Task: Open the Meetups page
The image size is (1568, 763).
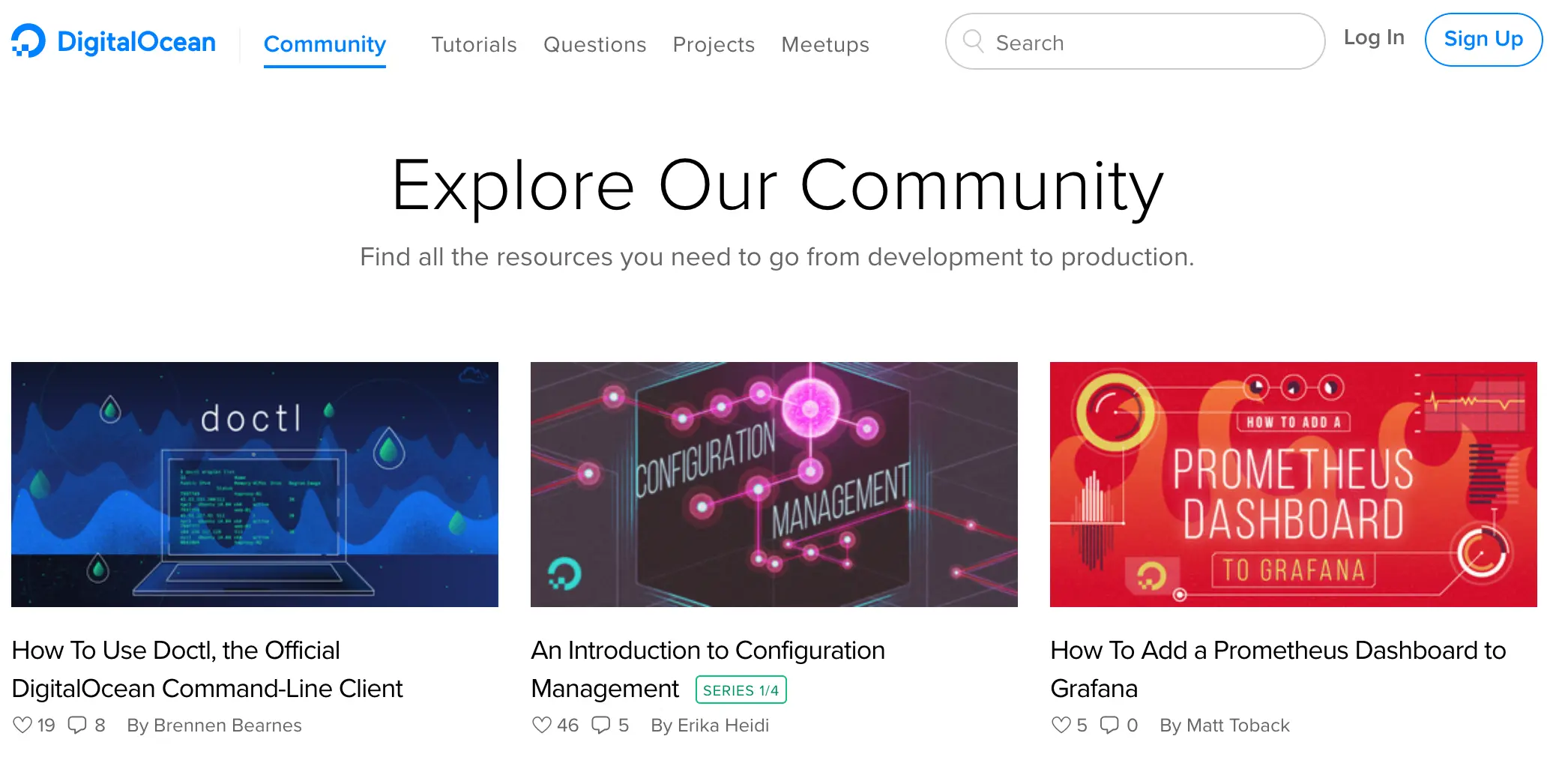Action: click(825, 45)
